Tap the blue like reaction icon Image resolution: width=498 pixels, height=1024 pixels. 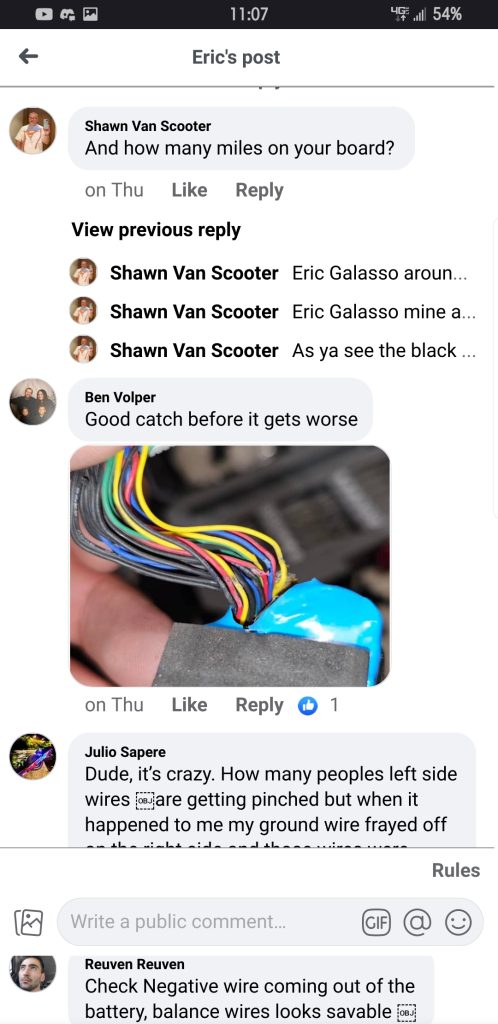[307, 705]
